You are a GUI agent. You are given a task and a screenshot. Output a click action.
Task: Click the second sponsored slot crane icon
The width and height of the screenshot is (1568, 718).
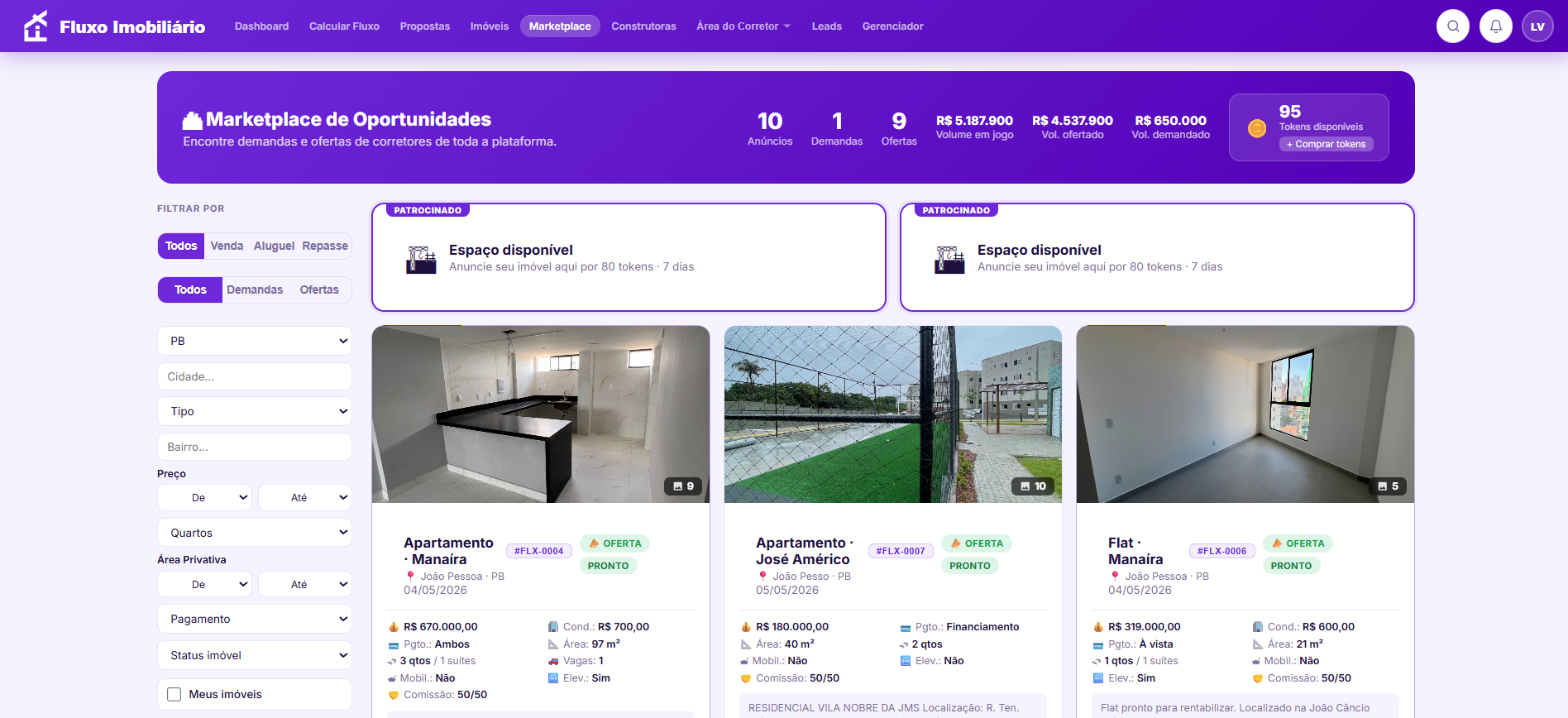[950, 259]
